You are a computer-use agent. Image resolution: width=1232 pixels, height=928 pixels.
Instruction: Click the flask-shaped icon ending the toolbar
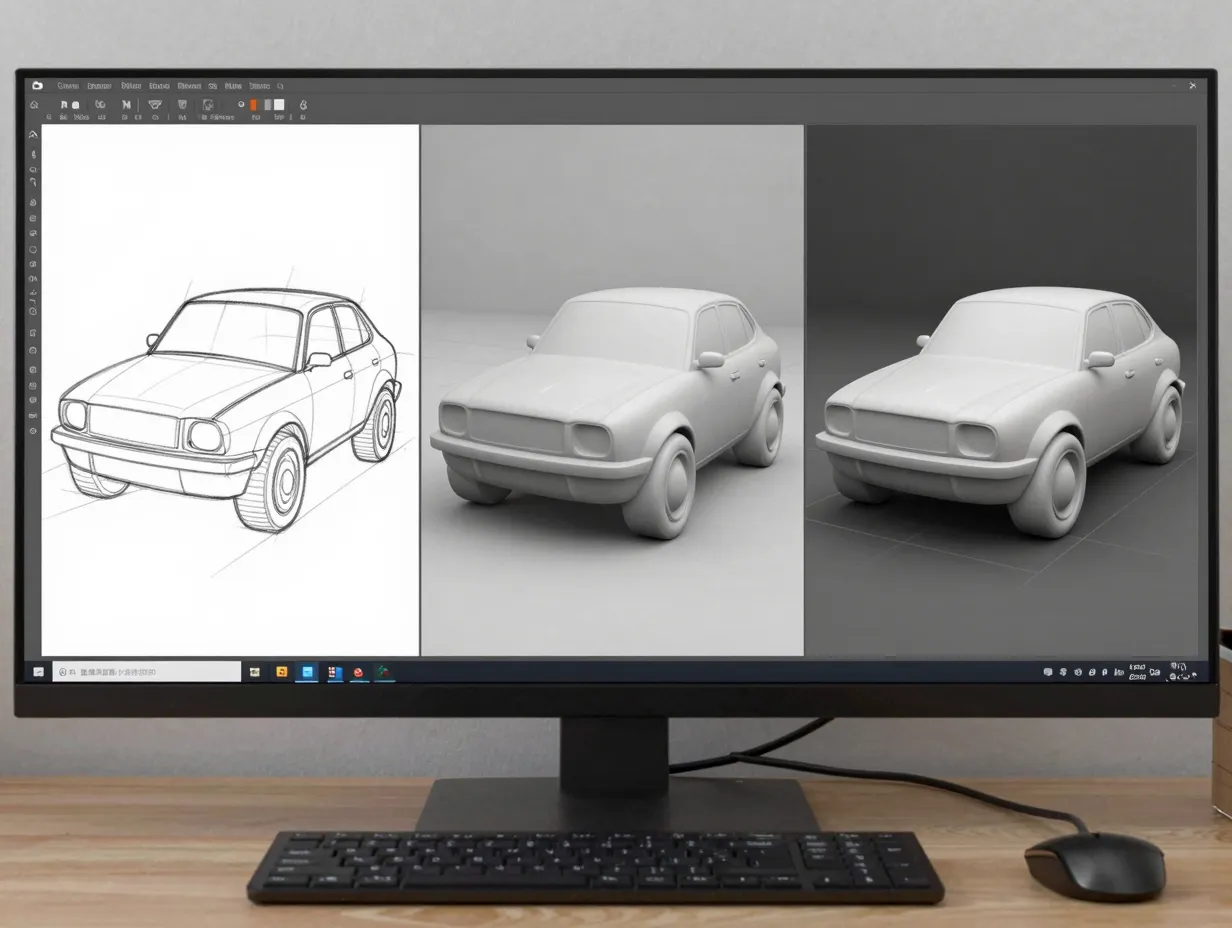[302, 105]
